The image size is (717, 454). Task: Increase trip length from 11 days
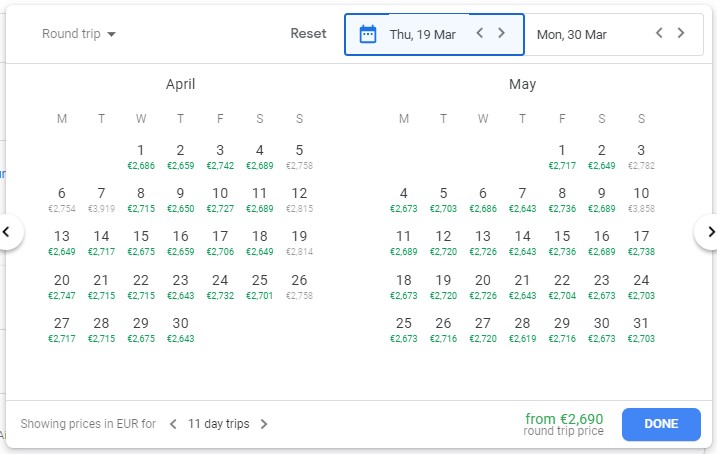(264, 424)
